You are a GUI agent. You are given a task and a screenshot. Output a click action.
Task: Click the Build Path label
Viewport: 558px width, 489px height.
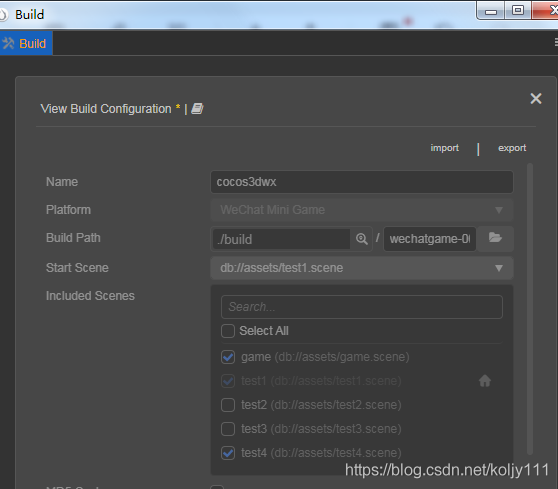pos(73,238)
